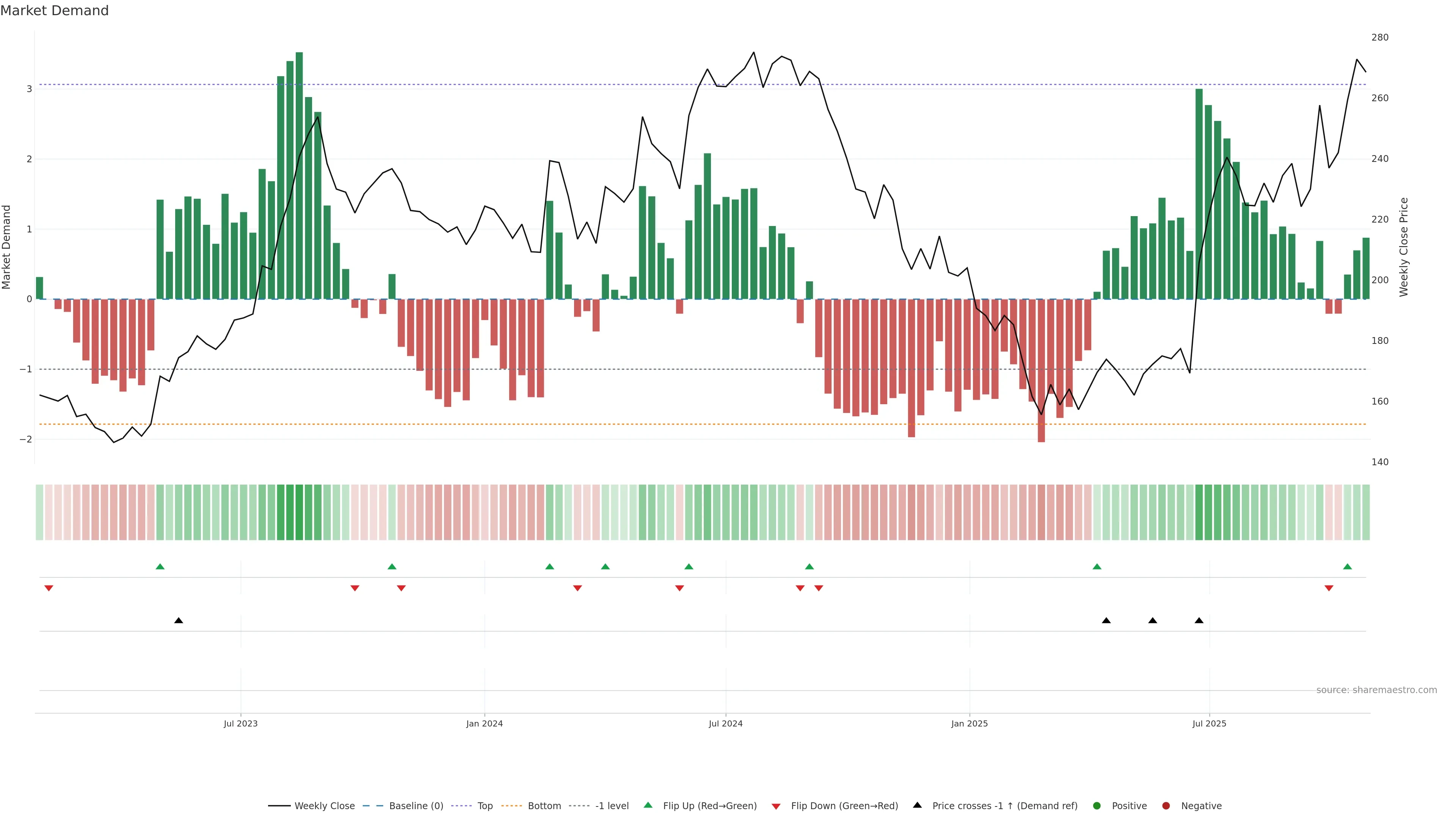Click the Flip Up green triangle legend icon
The image size is (1456, 819).
pyautogui.click(x=648, y=805)
